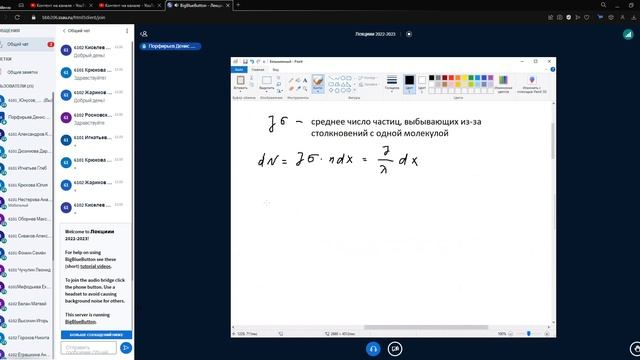This screenshot has height=360, width=640.
Task: Select the Magnifier tool in Paint
Action: point(305,88)
